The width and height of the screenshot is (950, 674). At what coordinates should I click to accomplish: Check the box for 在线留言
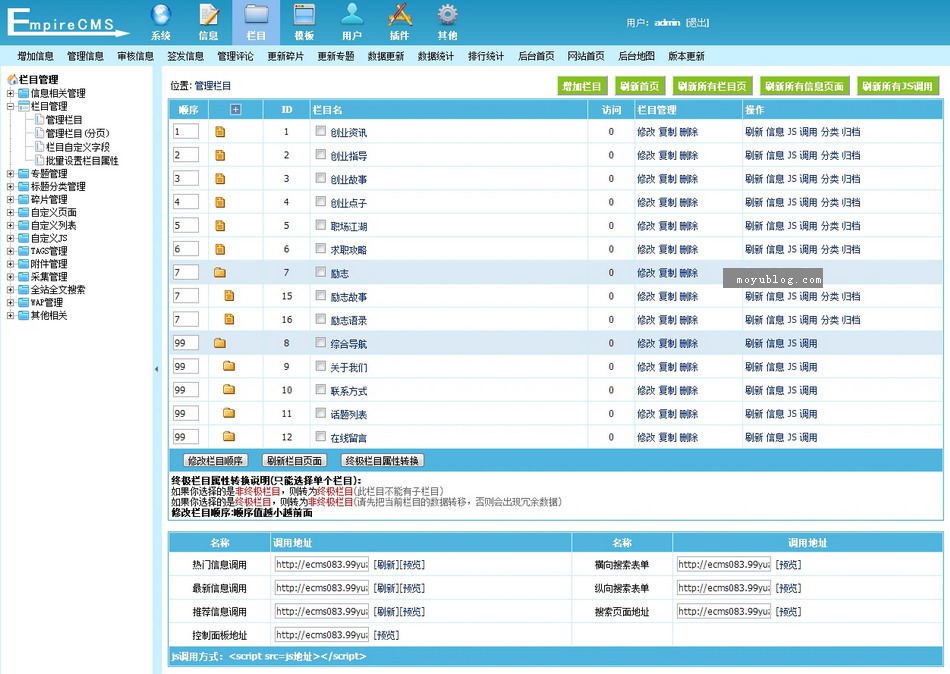pyautogui.click(x=321, y=436)
